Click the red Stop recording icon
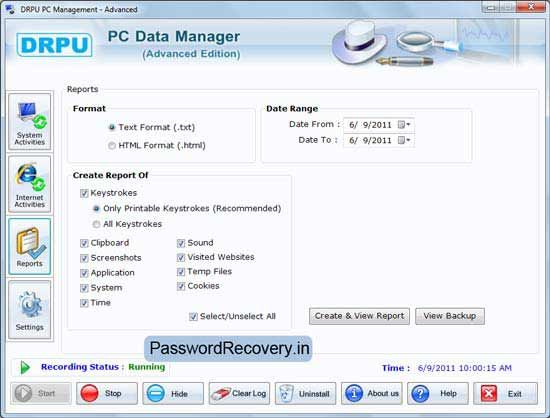The height and width of the screenshot is (418, 550). coord(89,393)
